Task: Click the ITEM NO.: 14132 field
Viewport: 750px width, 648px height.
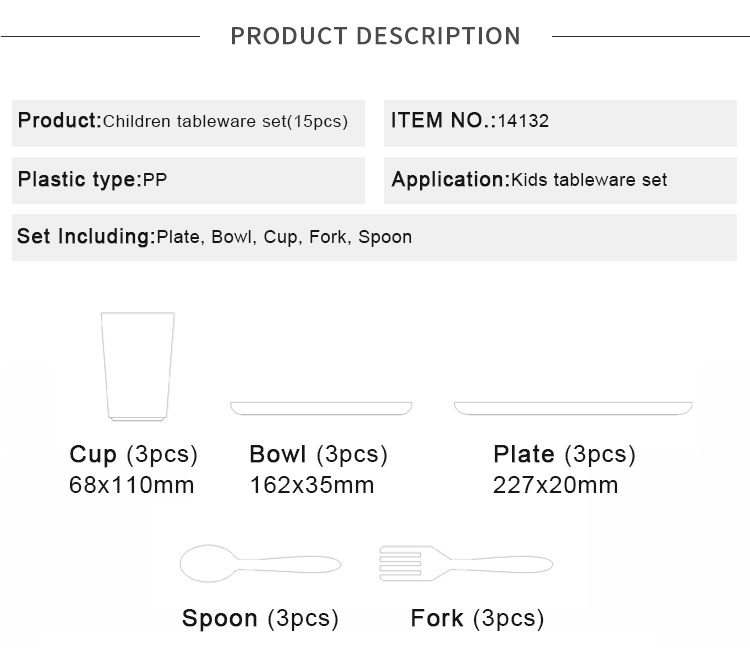Action: (x=560, y=123)
